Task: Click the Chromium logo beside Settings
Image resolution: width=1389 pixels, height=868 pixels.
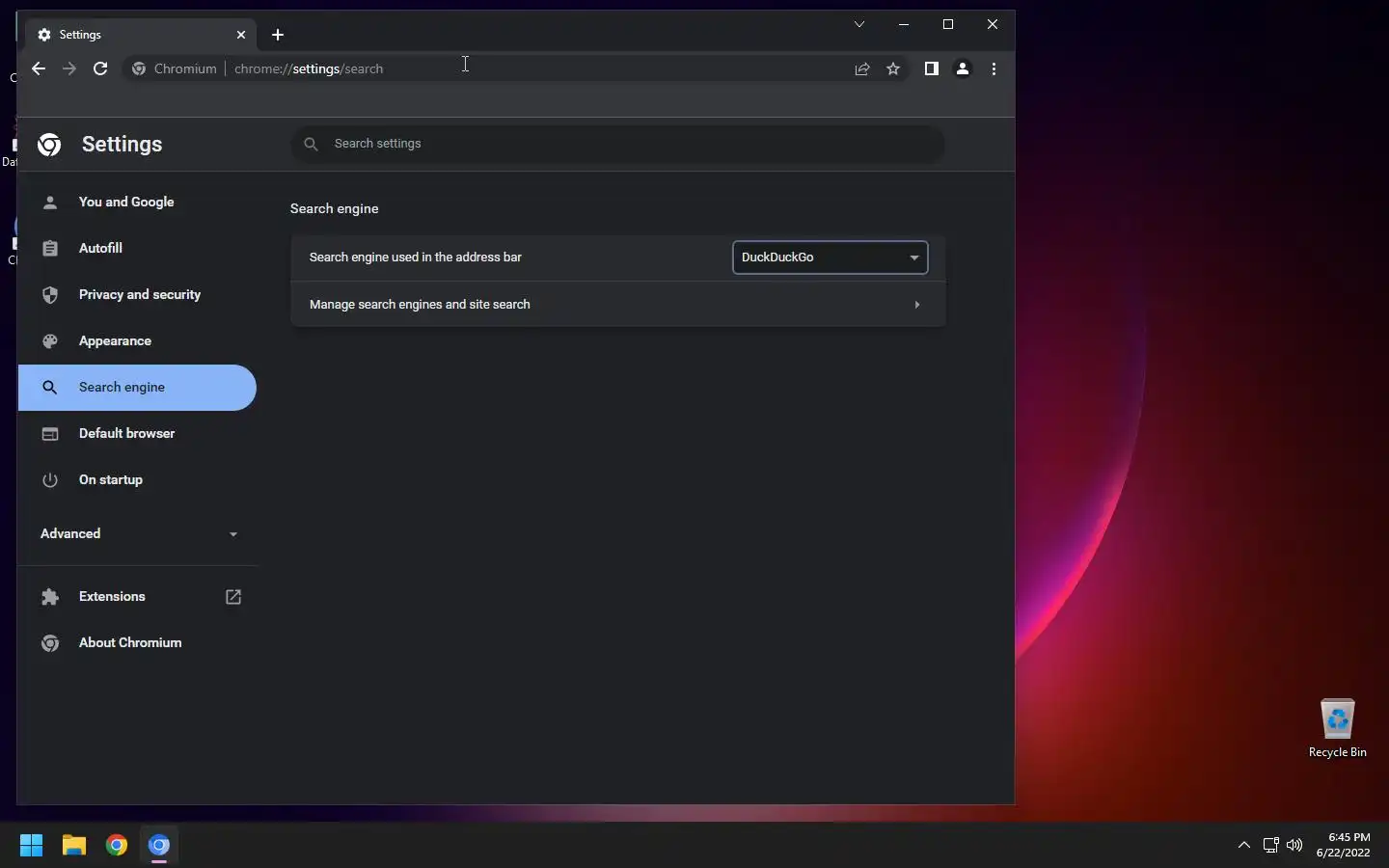Action: pos(49,145)
